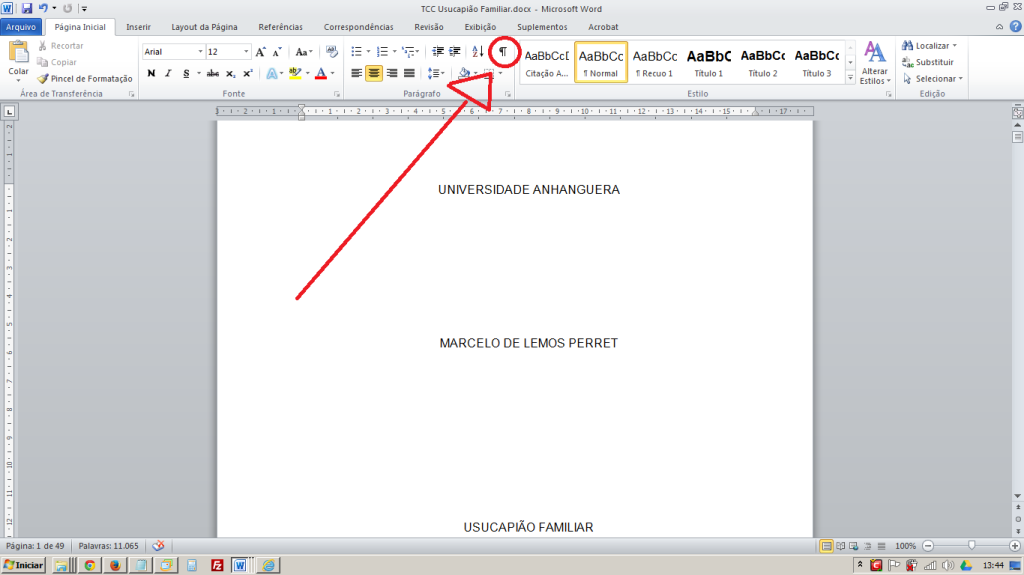Apply paragraph shading with paint bucket

pyautogui.click(x=464, y=73)
